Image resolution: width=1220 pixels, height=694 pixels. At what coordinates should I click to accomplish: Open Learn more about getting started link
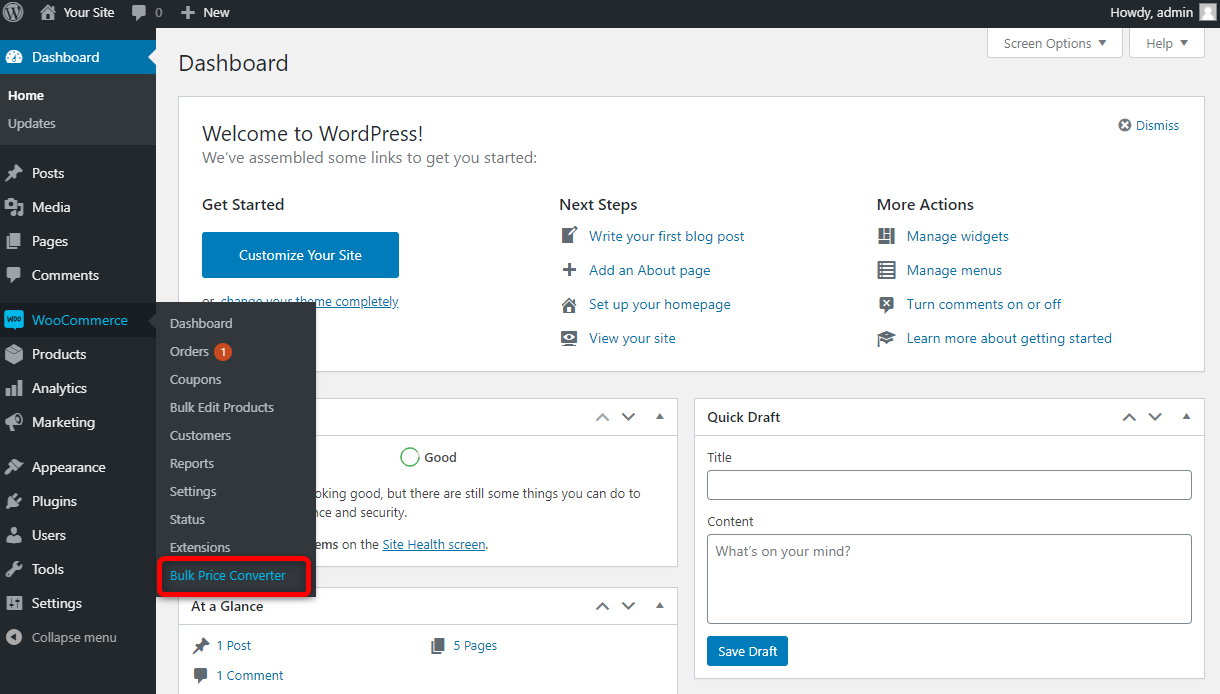pyautogui.click(x=1009, y=338)
